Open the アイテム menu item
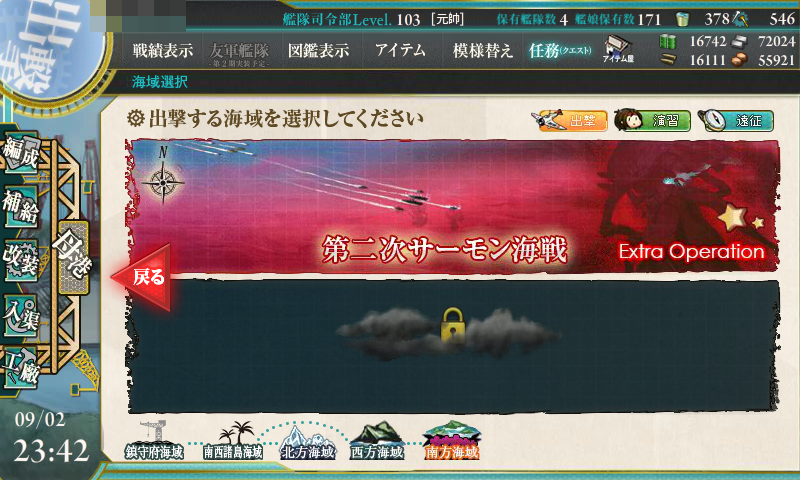 [401, 50]
